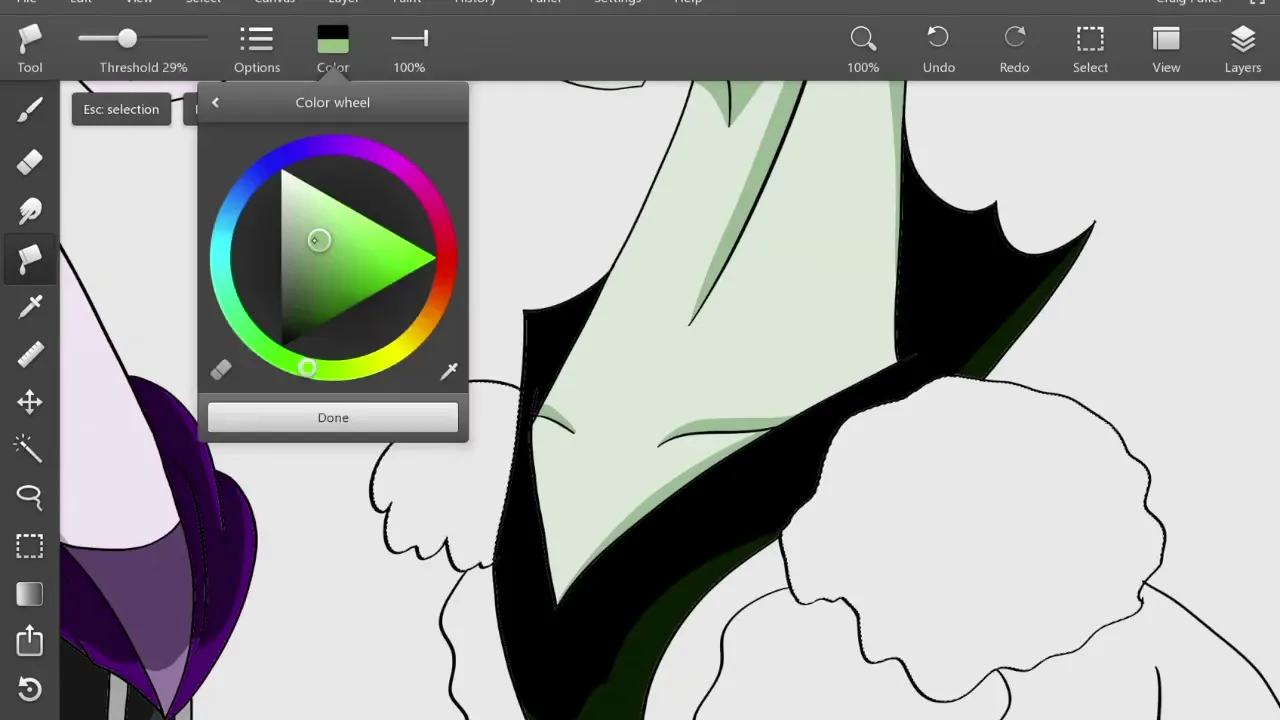Open the Layers panel
Viewport: 1280px width, 720px height.
[x=1243, y=49]
